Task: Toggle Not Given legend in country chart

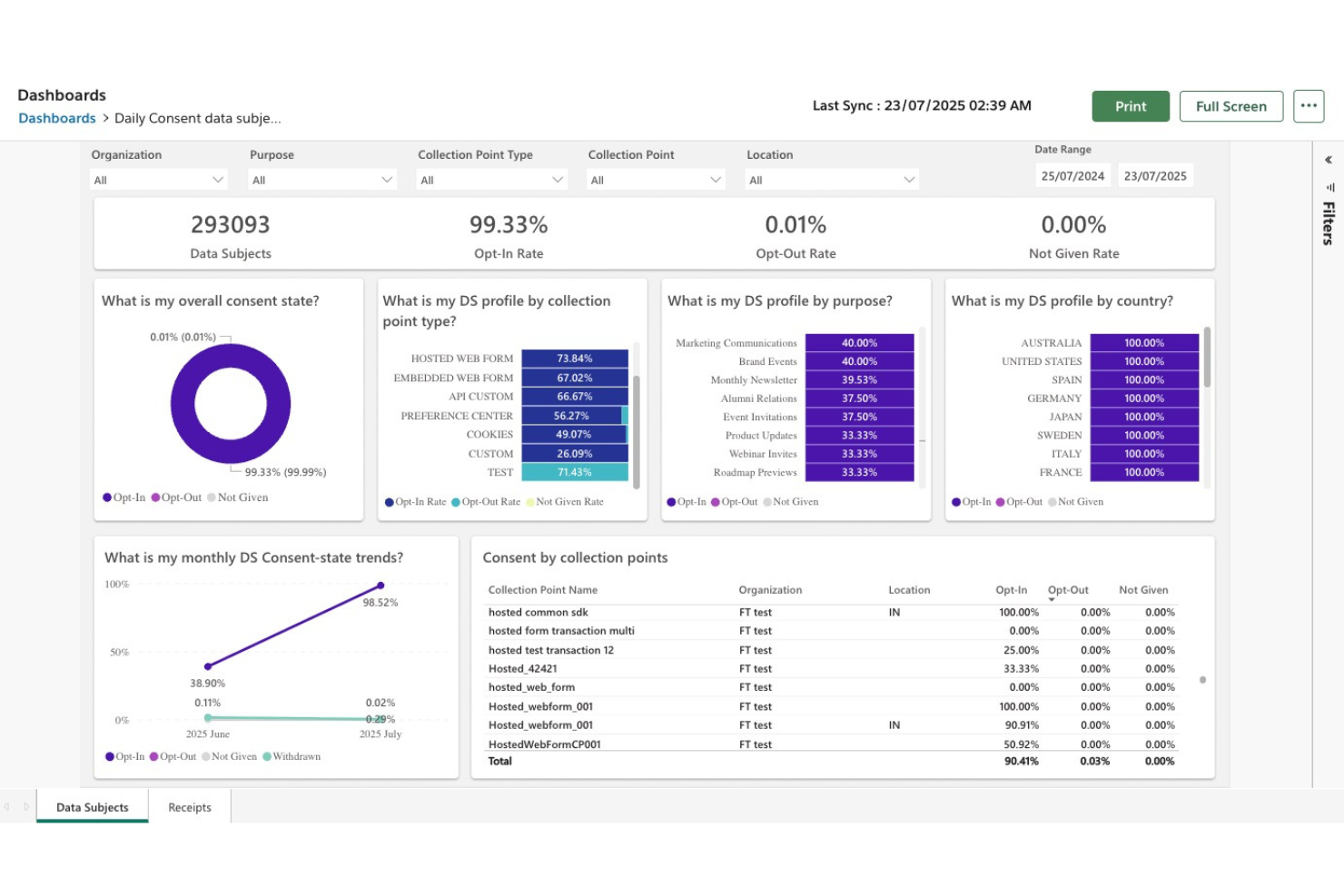Action: [x=1076, y=502]
